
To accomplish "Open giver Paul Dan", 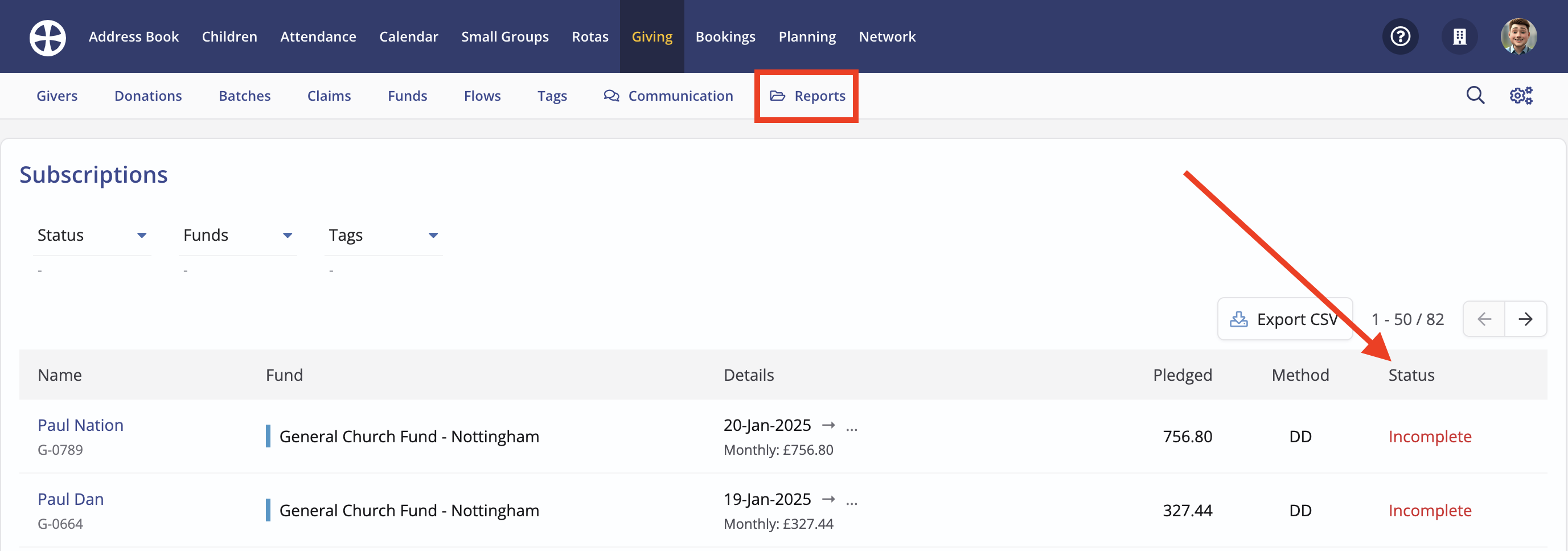I will click(x=71, y=499).
